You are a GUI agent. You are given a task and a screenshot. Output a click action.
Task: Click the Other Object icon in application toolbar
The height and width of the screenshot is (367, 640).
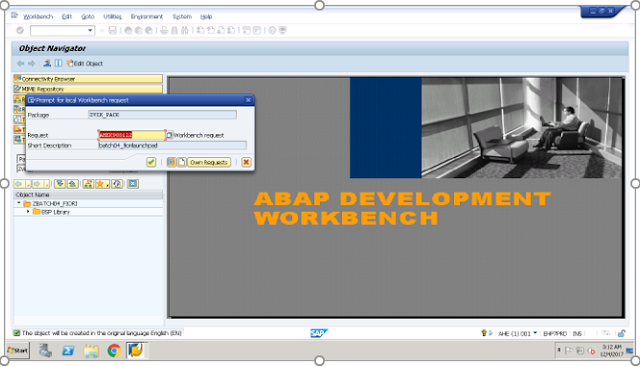coord(47,63)
